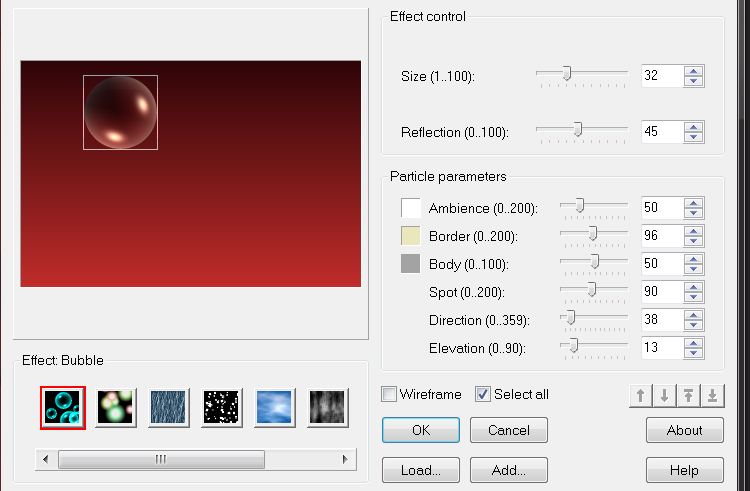Select the blue sky cloud effect thumbnail
The width and height of the screenshot is (750, 491).
click(x=274, y=408)
